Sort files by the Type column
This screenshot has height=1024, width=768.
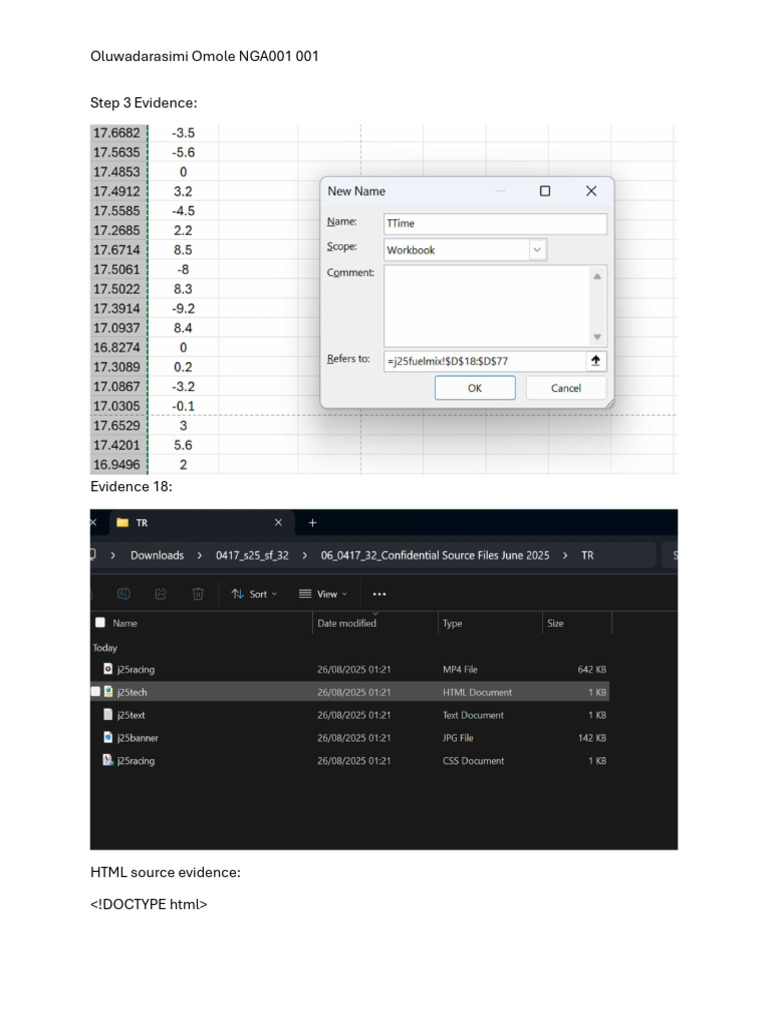coord(453,623)
